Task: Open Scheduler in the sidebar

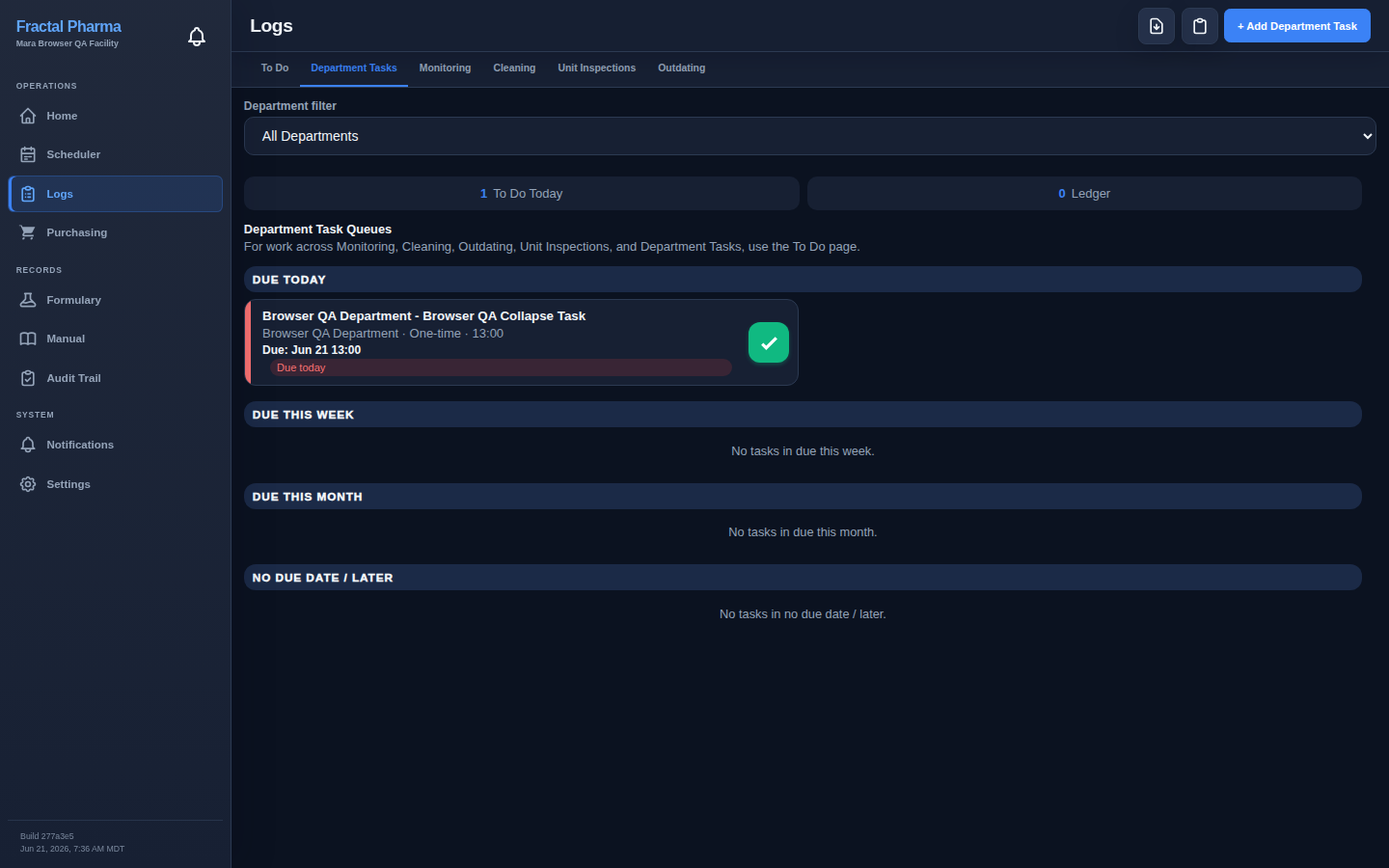Action: (x=116, y=154)
